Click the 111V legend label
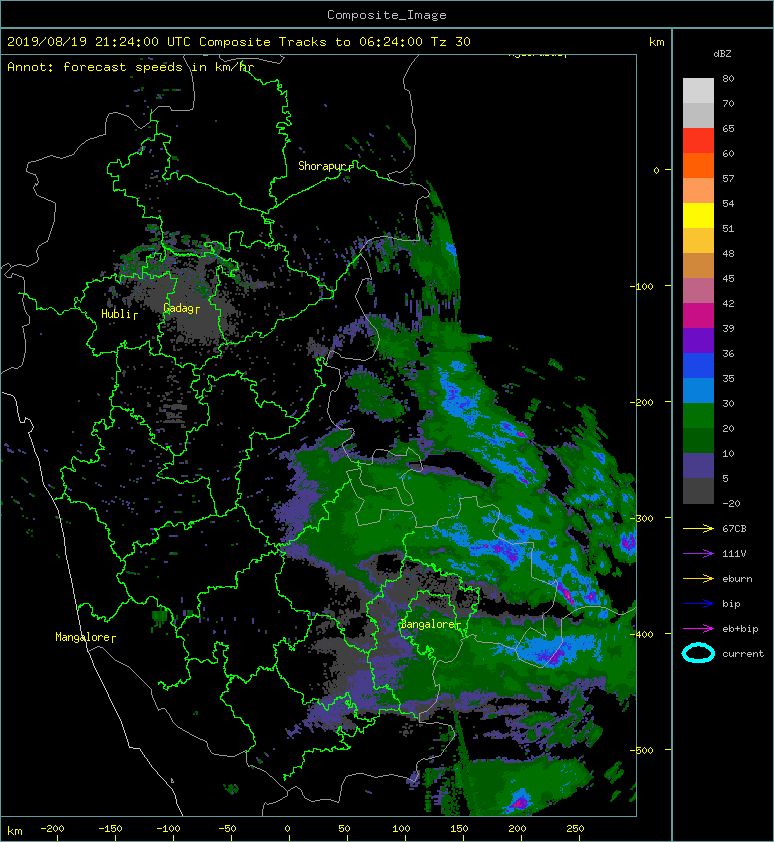Screen dimensions: 774x842 (734, 554)
